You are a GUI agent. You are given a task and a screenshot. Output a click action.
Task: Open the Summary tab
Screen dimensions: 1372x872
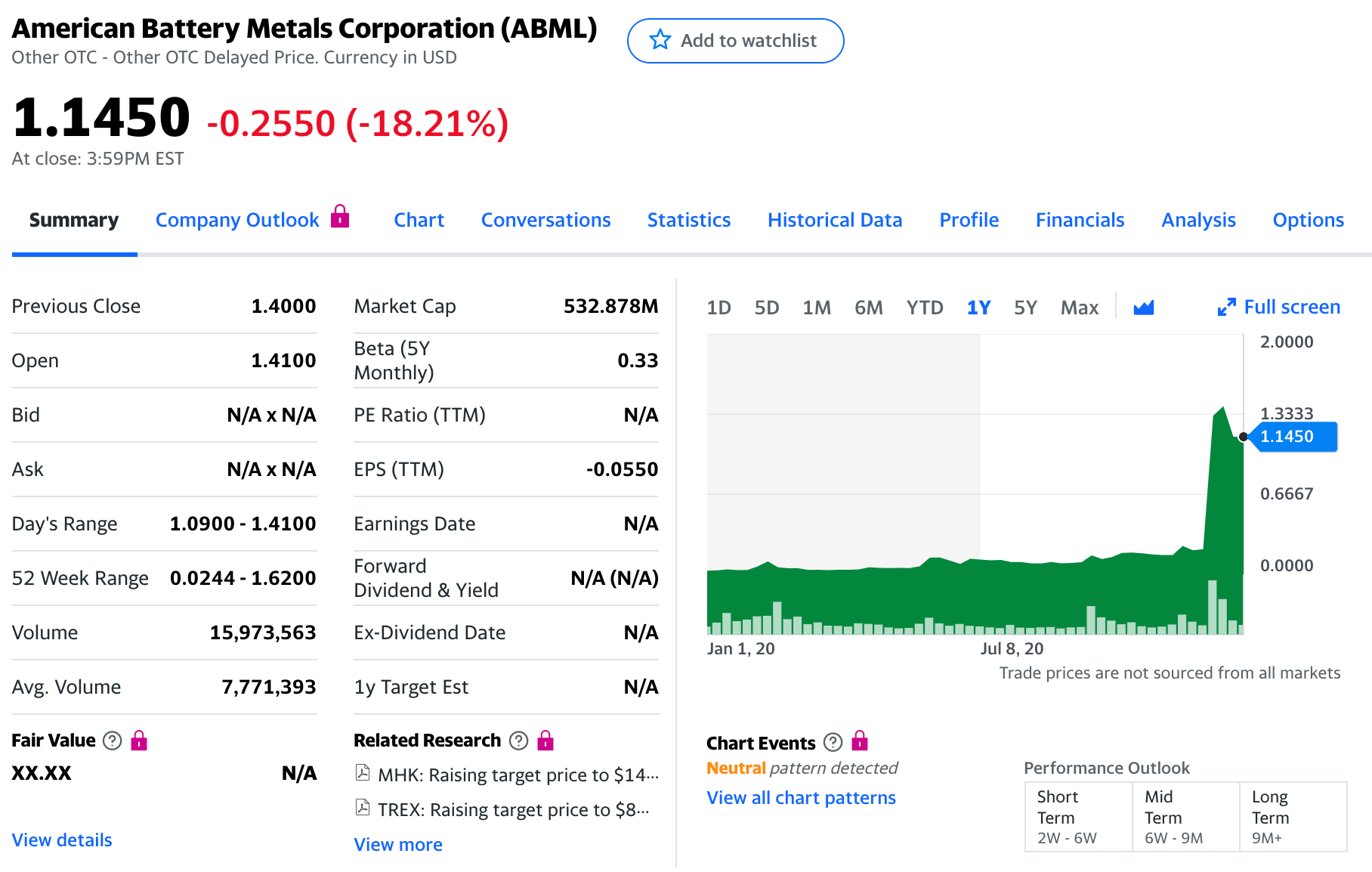click(74, 220)
